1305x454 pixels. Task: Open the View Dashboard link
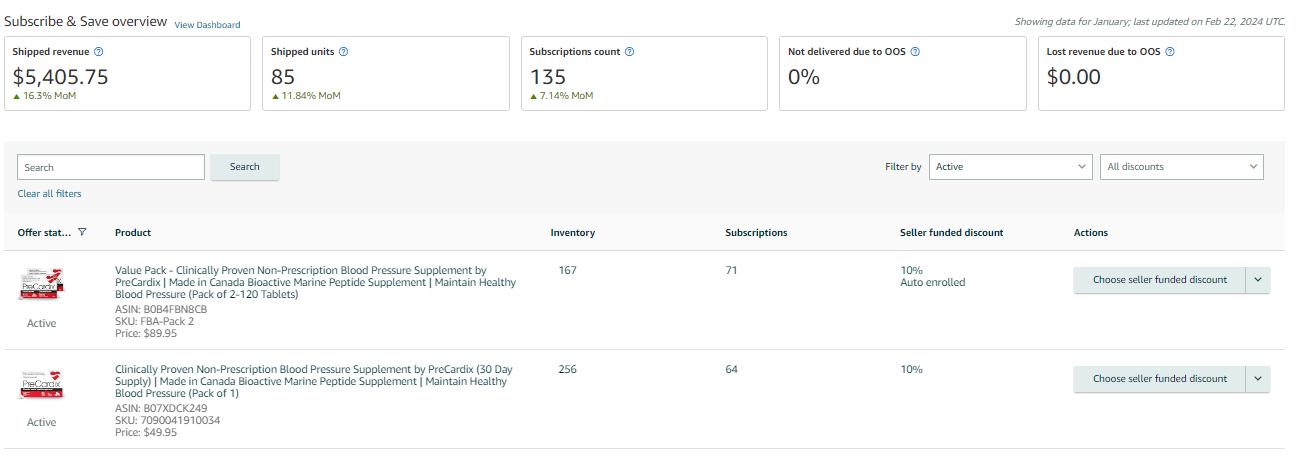point(207,25)
